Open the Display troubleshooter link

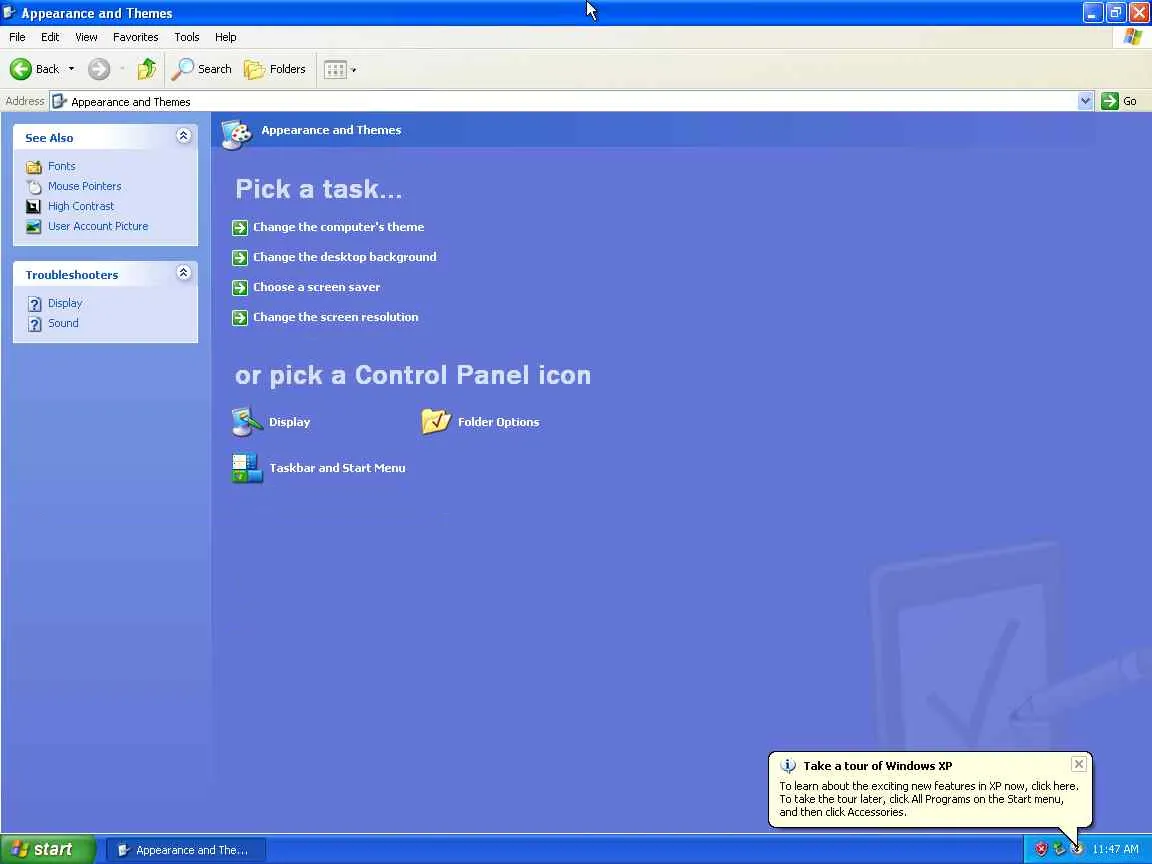pos(65,303)
